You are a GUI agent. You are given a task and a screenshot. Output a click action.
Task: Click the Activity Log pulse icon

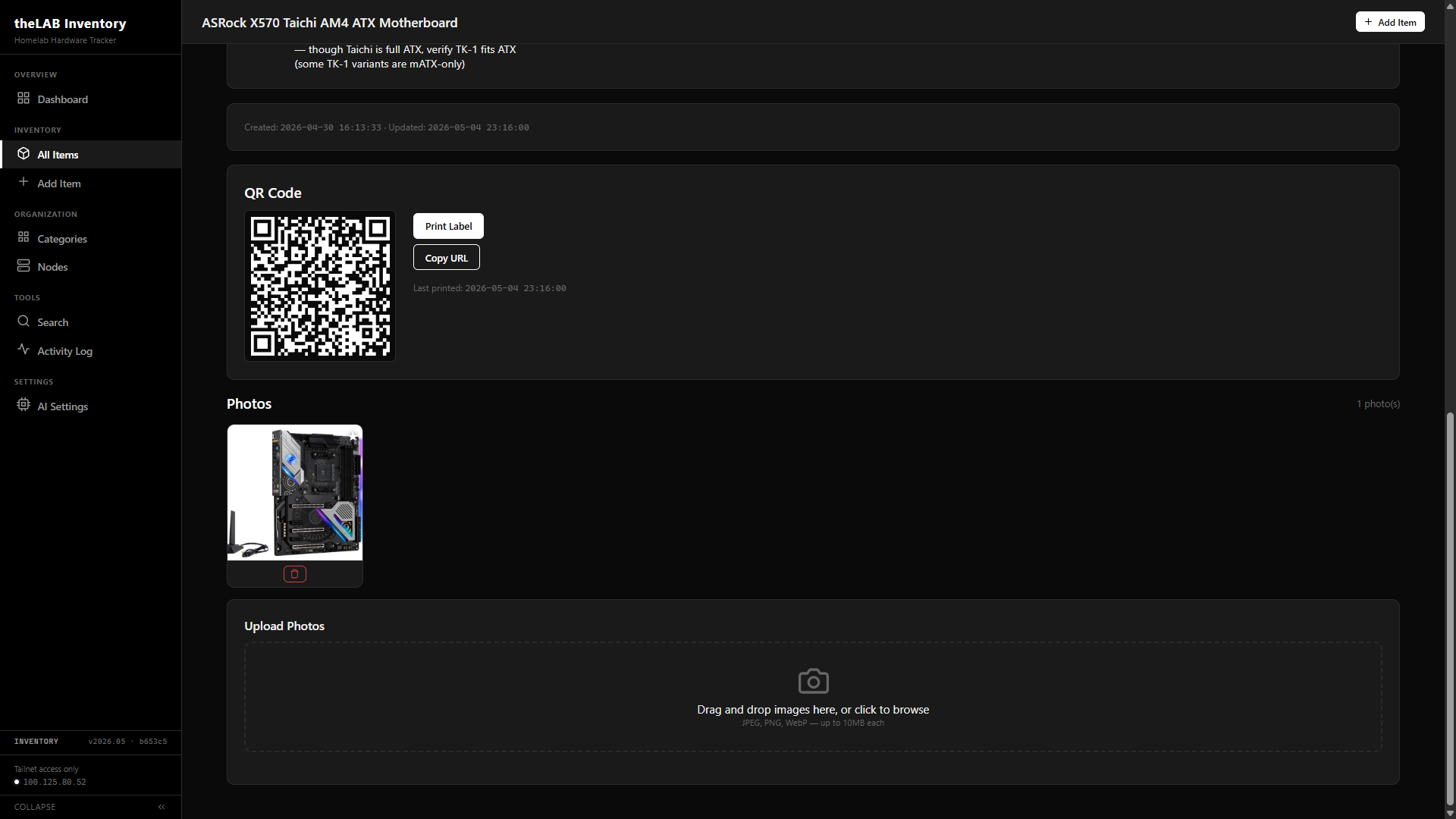click(24, 350)
